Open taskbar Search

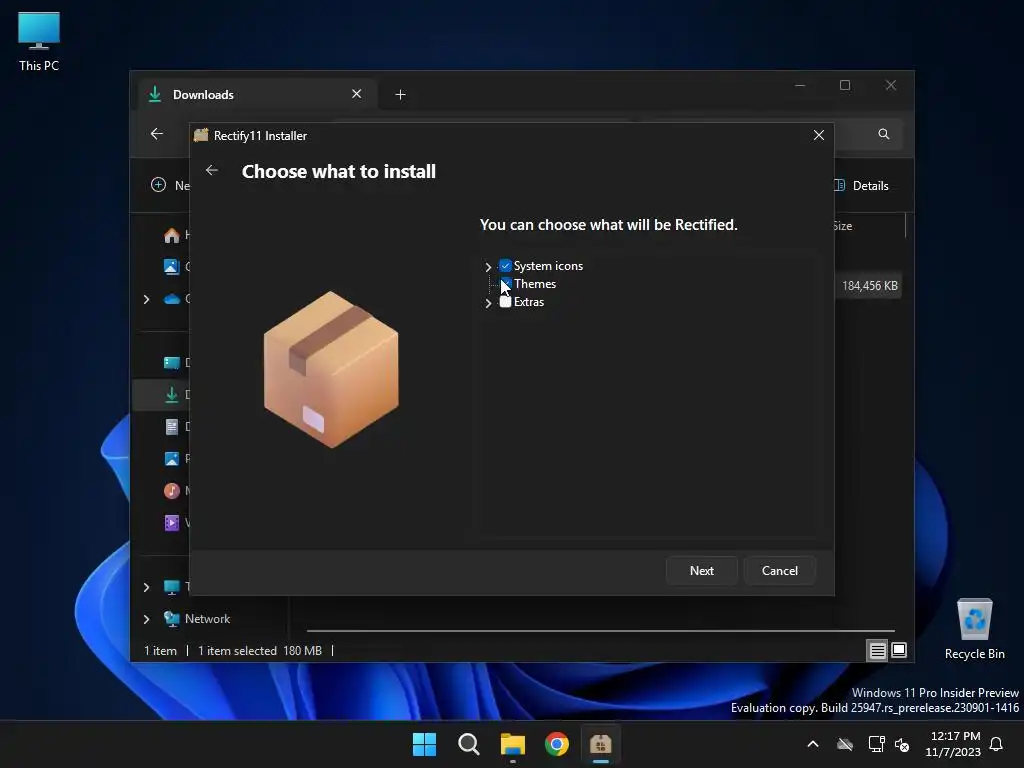469,744
